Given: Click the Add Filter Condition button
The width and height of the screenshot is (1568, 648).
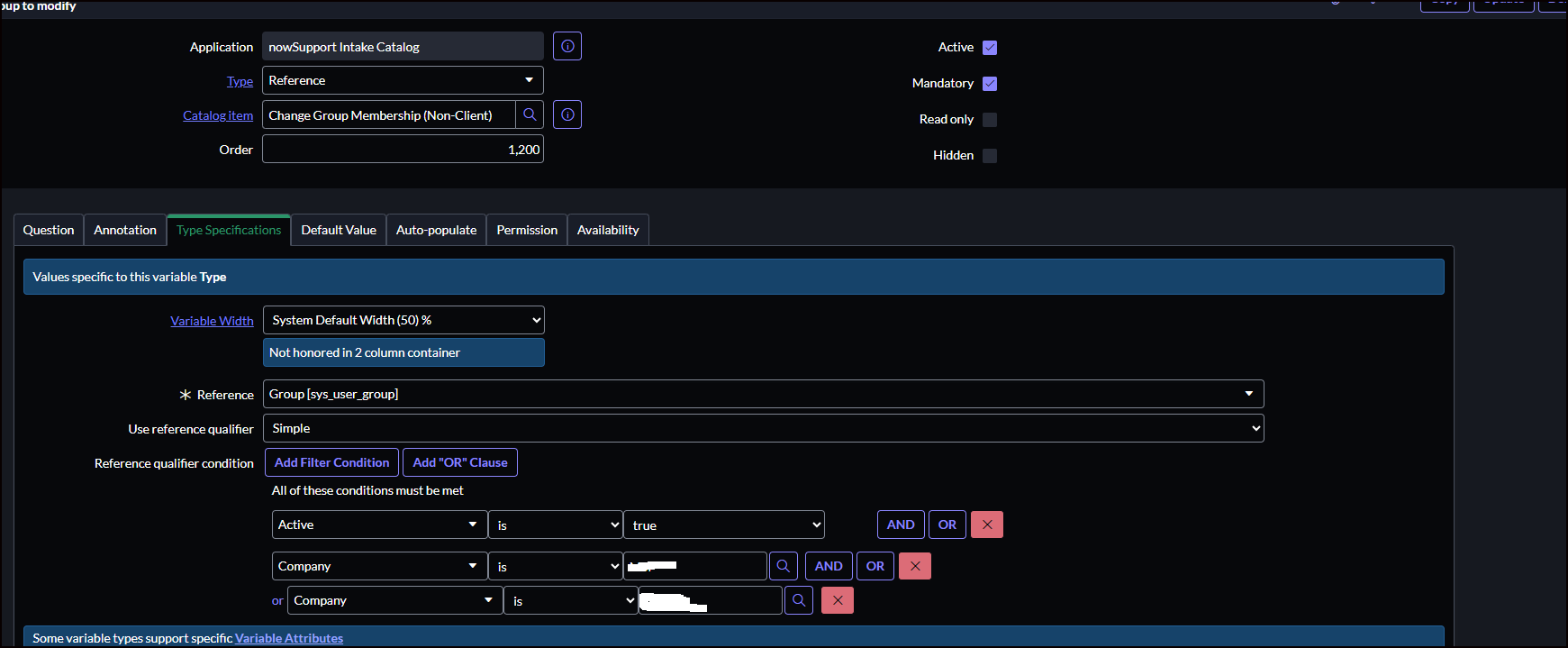Looking at the screenshot, I should point(331,462).
